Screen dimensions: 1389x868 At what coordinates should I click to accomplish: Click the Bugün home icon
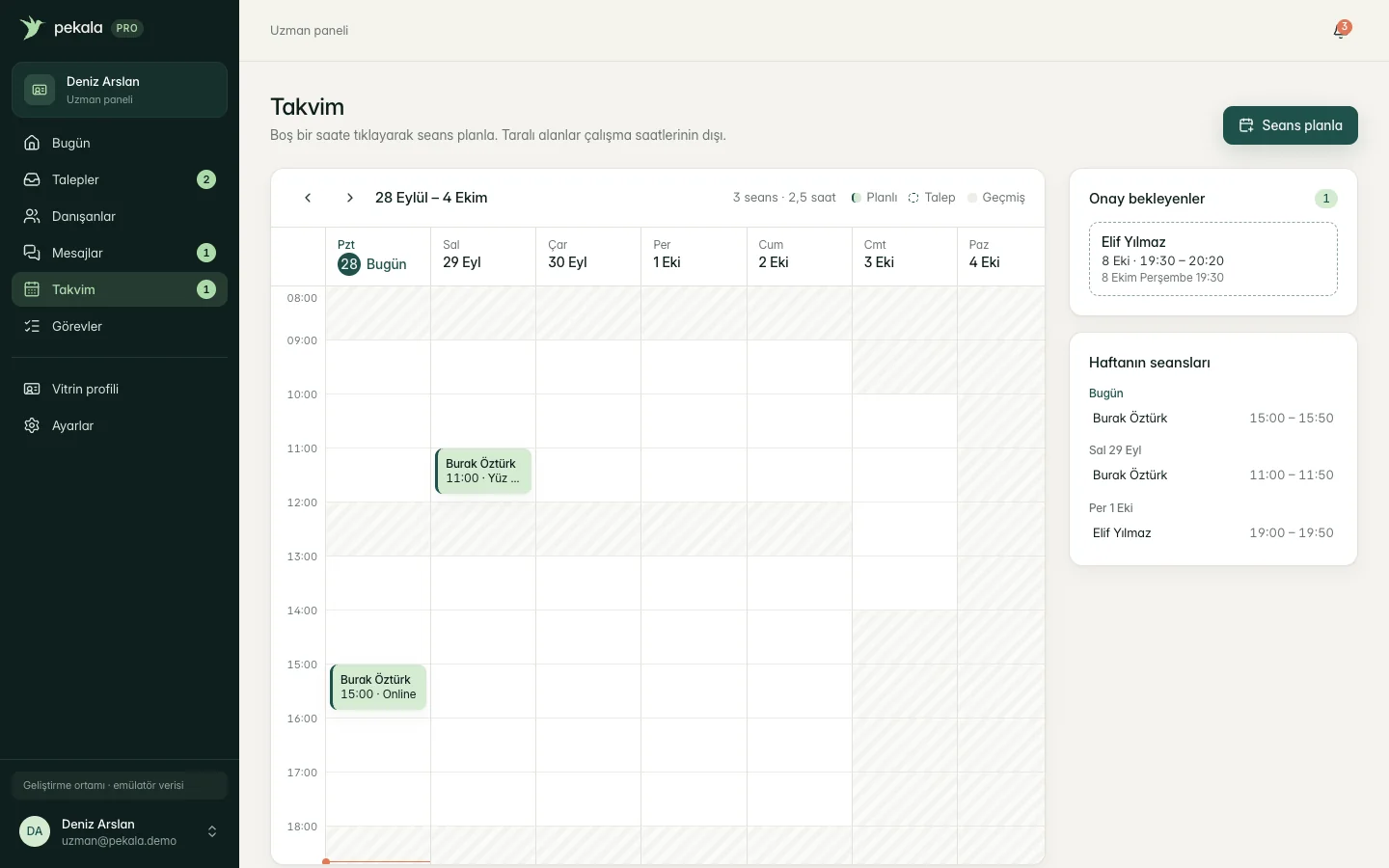(32, 143)
